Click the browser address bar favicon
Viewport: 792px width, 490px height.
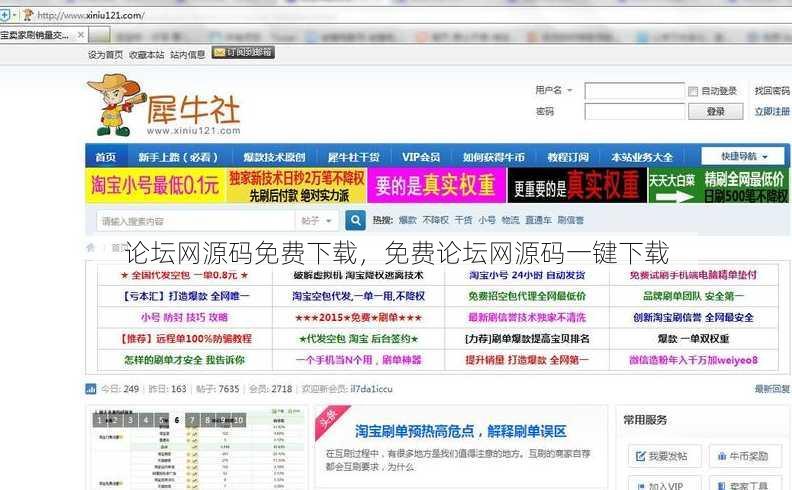click(27, 15)
